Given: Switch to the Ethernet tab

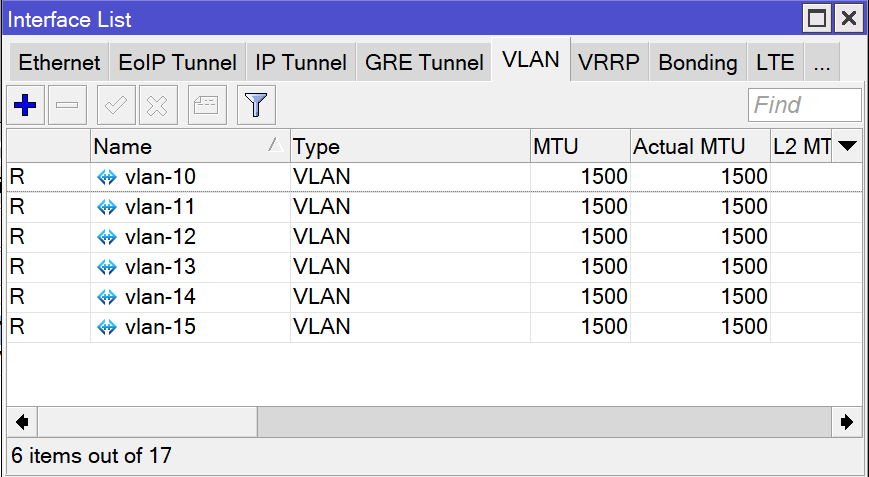Looking at the screenshot, I should click(59, 63).
